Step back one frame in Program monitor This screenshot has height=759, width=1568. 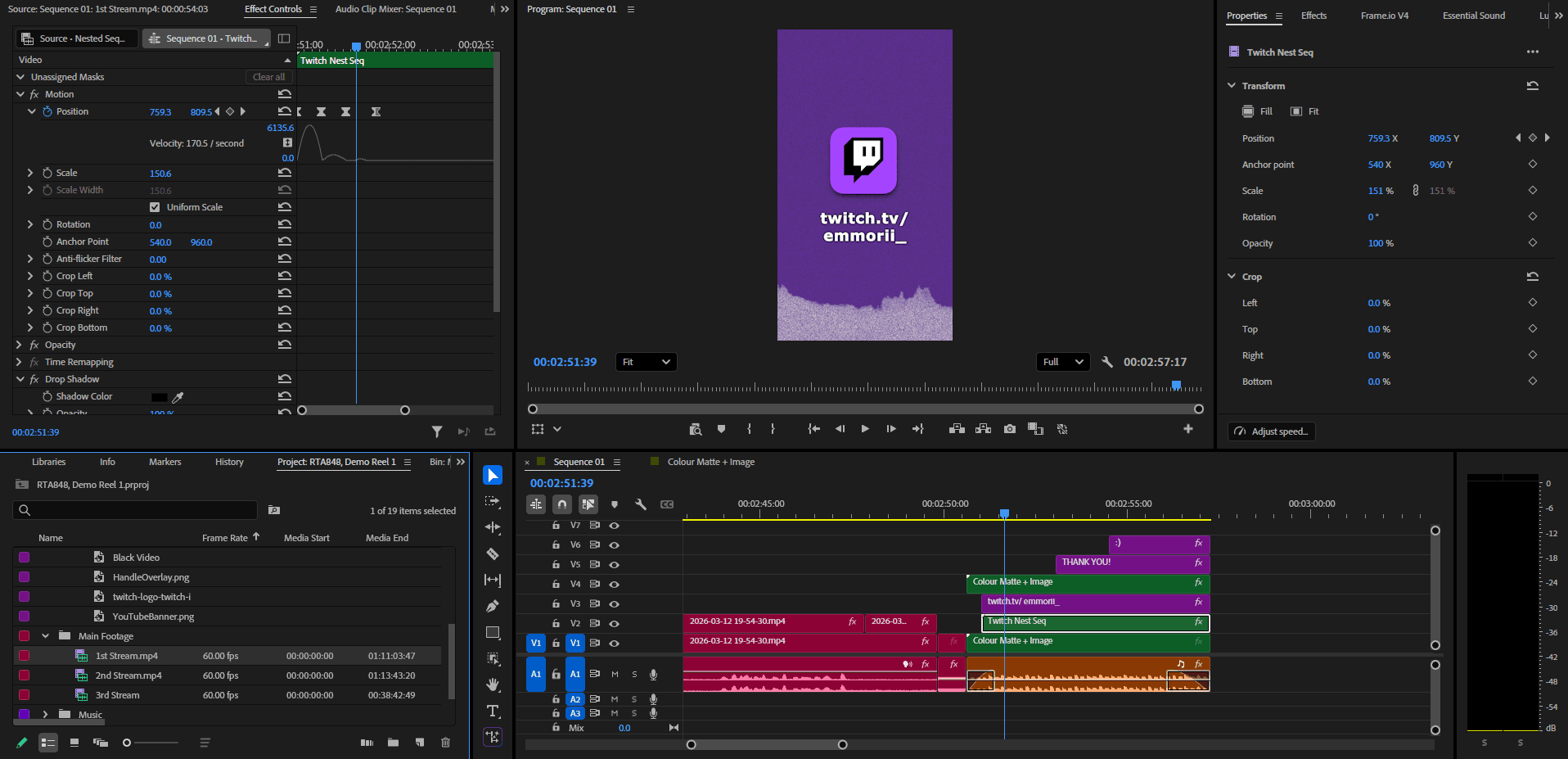(840, 429)
